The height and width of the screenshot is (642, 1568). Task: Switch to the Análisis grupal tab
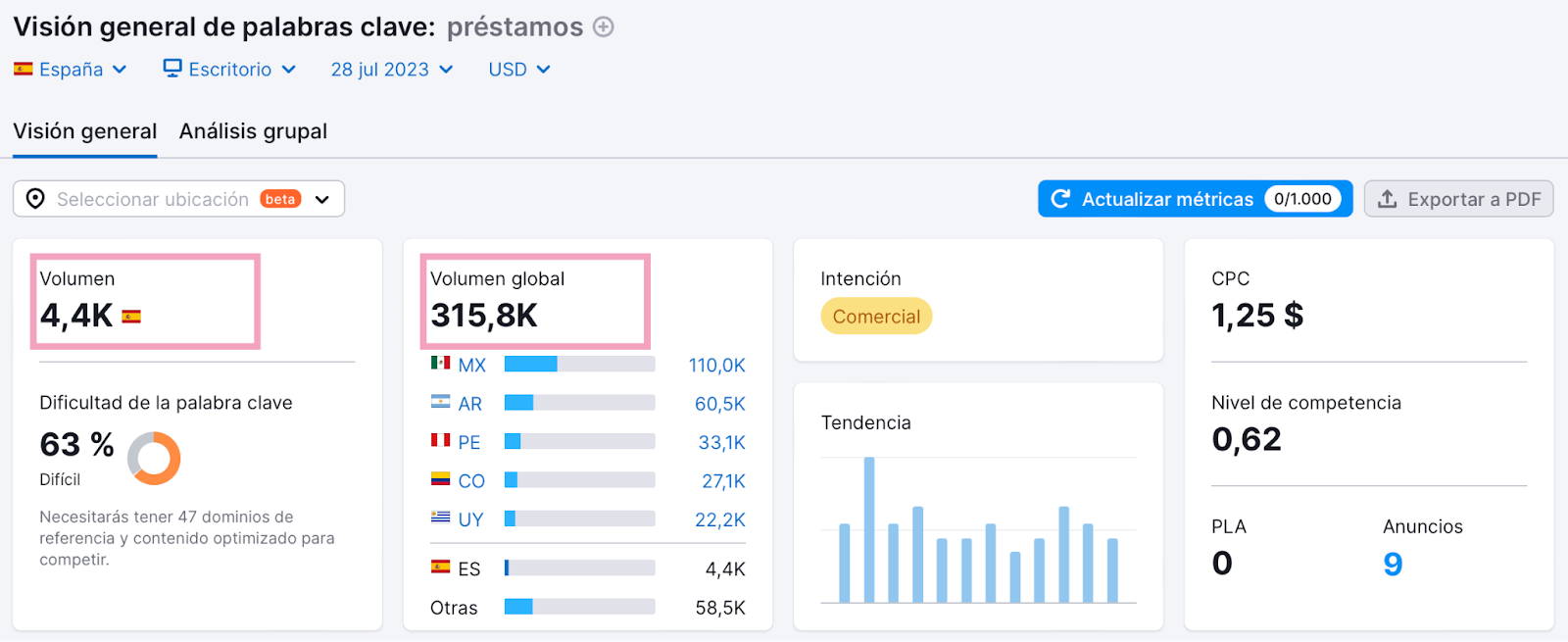click(x=253, y=131)
